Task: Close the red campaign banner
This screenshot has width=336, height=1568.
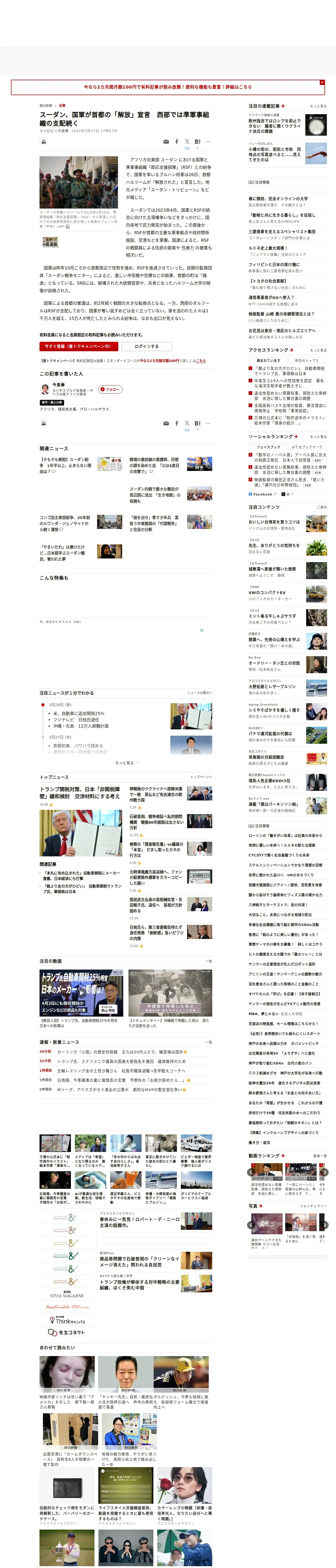Action: [322, 82]
